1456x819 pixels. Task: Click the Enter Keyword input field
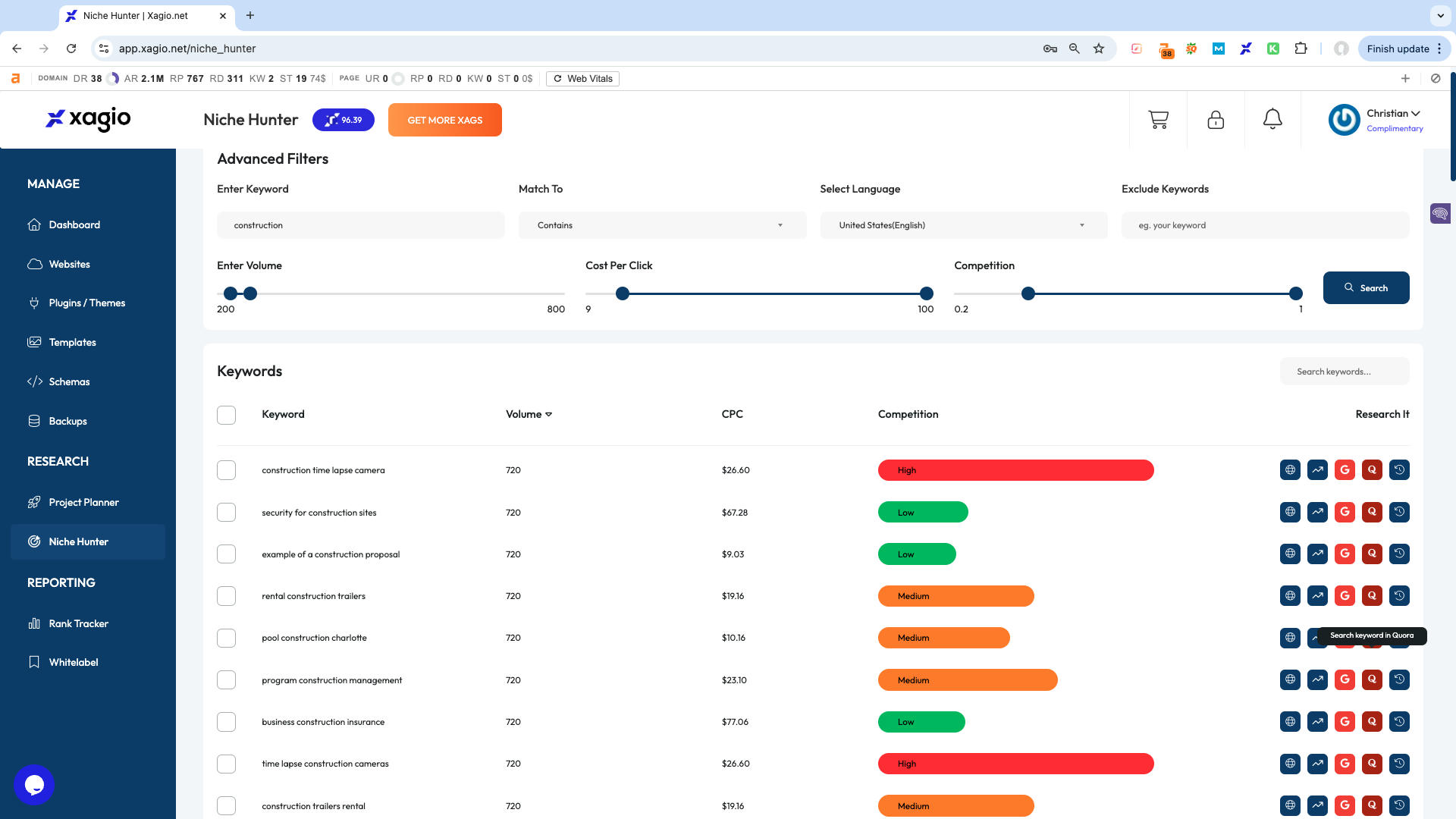tap(361, 225)
